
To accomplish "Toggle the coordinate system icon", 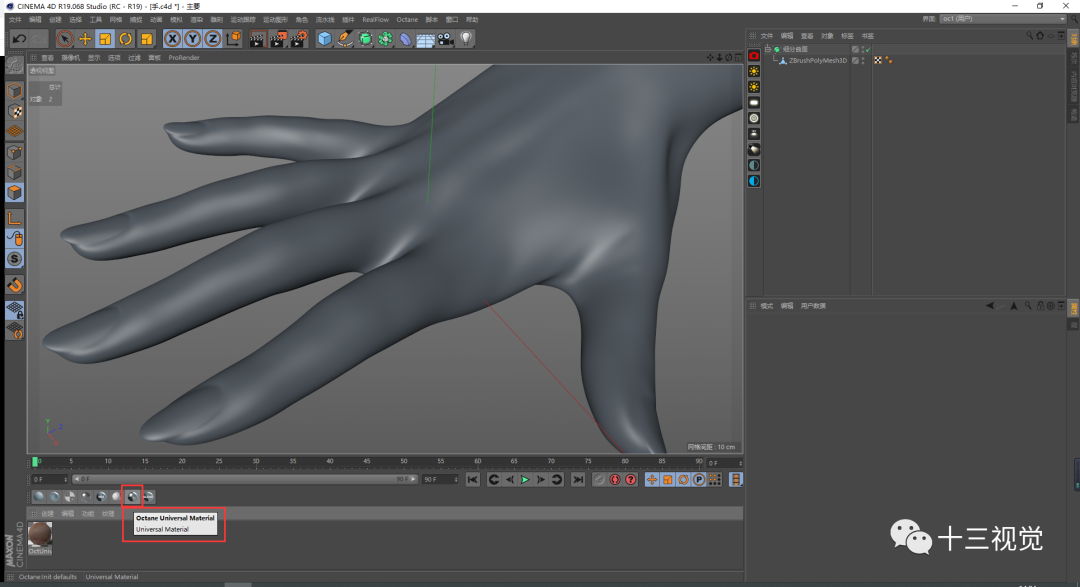I will [233, 39].
